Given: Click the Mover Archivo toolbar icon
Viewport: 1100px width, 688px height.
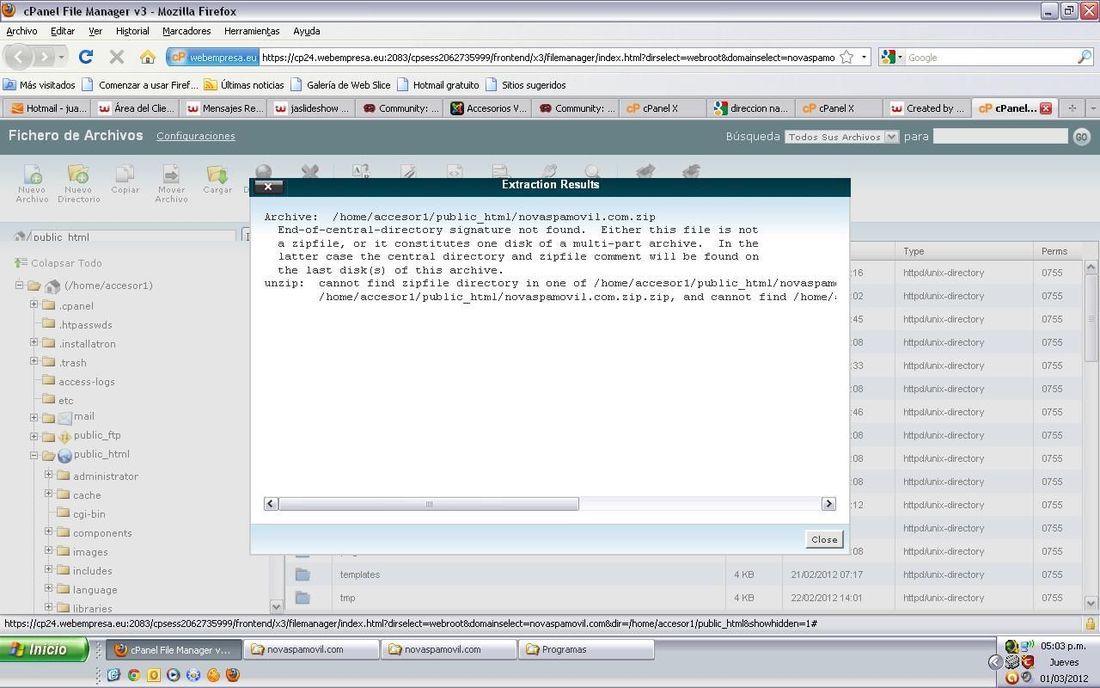Looking at the screenshot, I should click(x=171, y=184).
